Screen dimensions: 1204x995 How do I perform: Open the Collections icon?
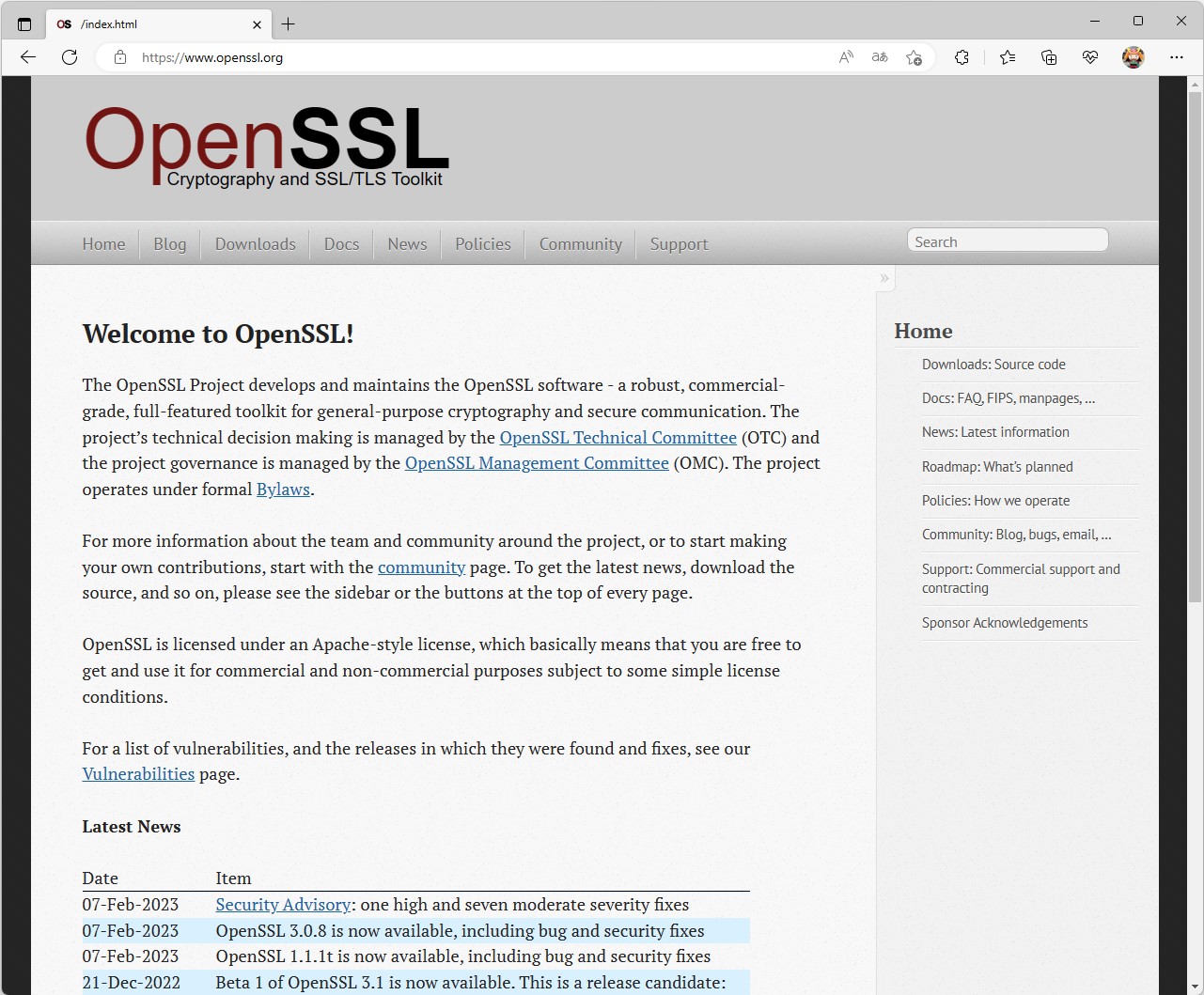[x=1049, y=57]
